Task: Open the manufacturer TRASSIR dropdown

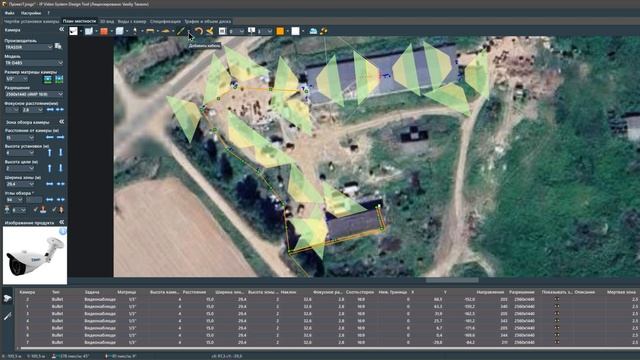Action: (29, 47)
